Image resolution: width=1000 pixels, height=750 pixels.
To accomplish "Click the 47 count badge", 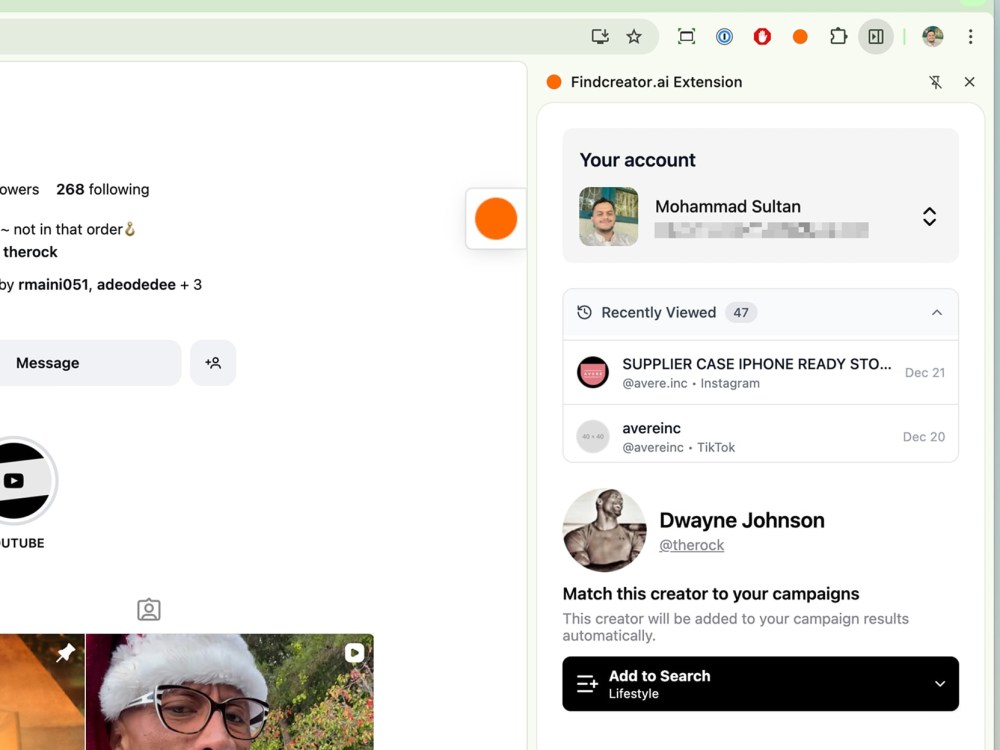I will pos(740,312).
